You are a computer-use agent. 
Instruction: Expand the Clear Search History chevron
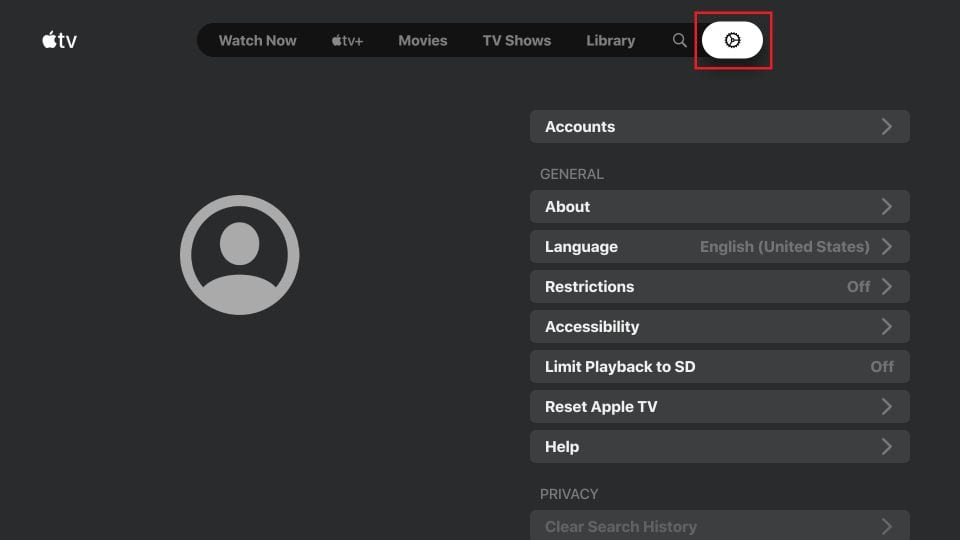coord(887,527)
